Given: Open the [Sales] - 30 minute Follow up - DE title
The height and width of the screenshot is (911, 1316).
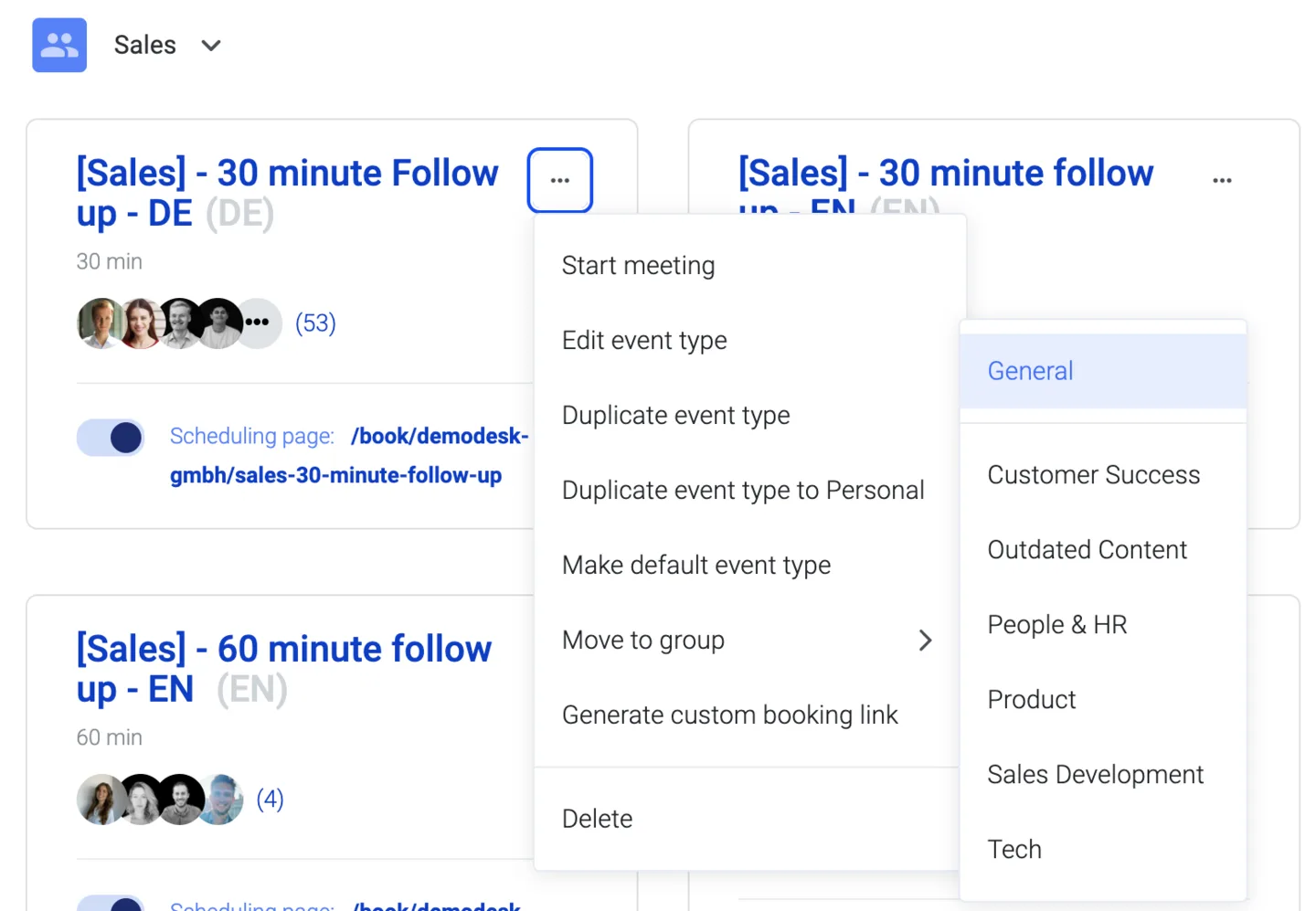Looking at the screenshot, I should pos(287,193).
